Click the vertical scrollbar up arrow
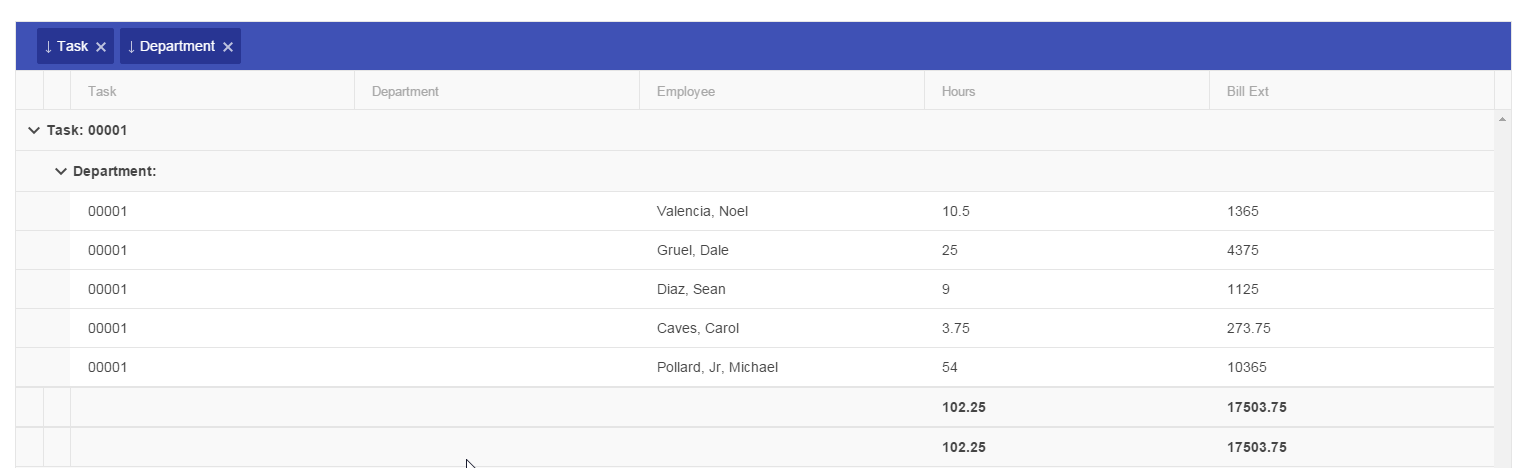The width and height of the screenshot is (1528, 468). click(1502, 120)
